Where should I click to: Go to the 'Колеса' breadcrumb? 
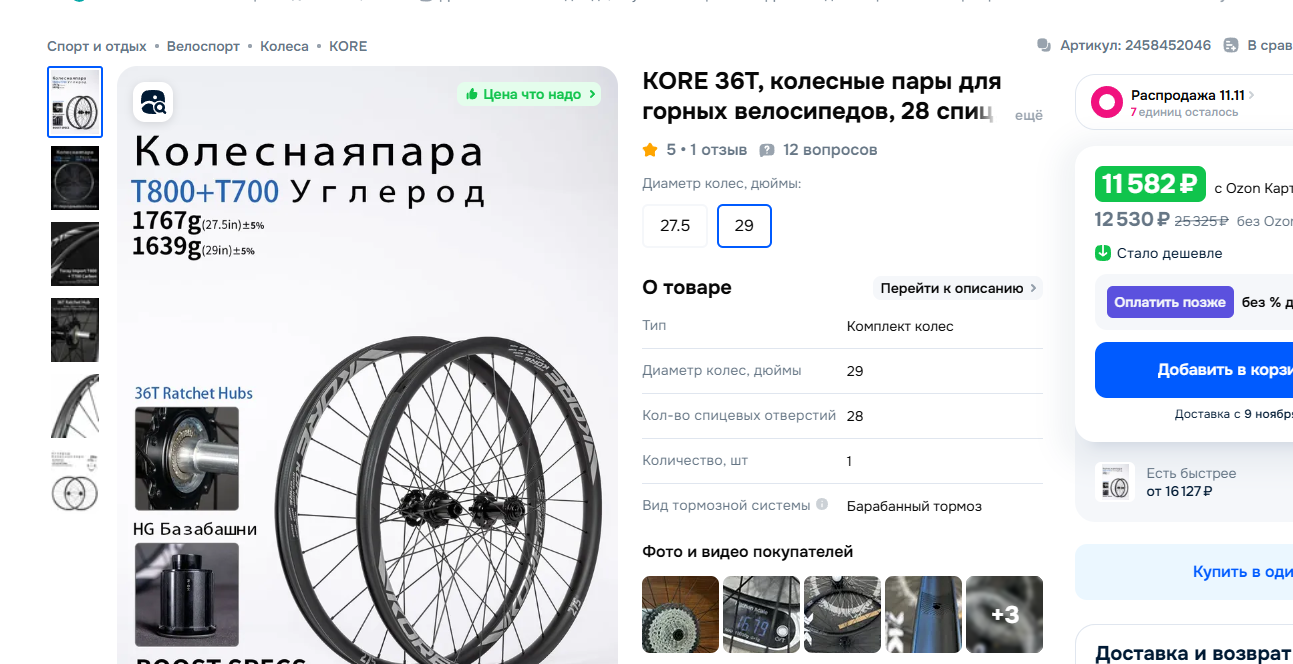coord(285,46)
